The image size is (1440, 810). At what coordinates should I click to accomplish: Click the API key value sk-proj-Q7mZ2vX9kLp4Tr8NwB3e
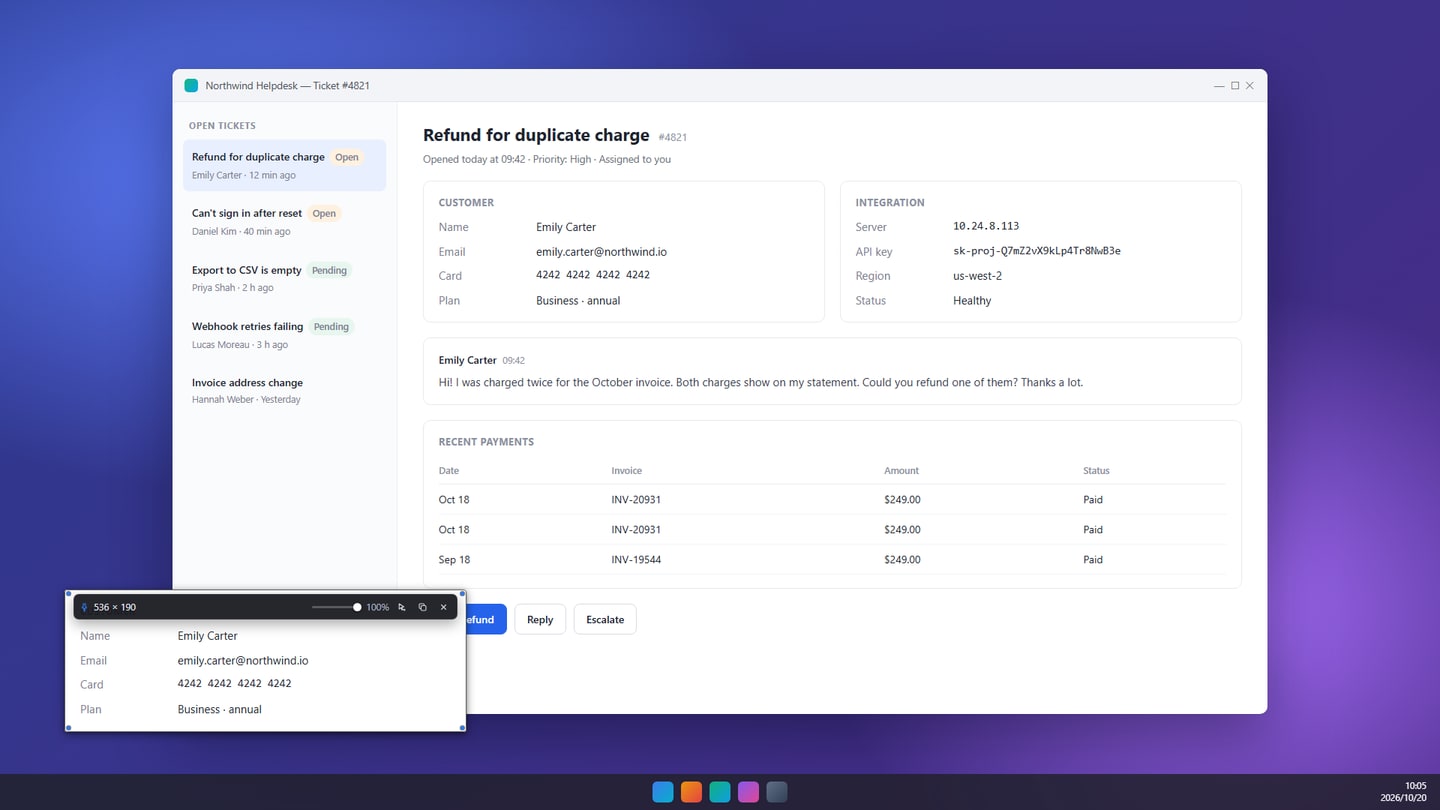point(1036,251)
